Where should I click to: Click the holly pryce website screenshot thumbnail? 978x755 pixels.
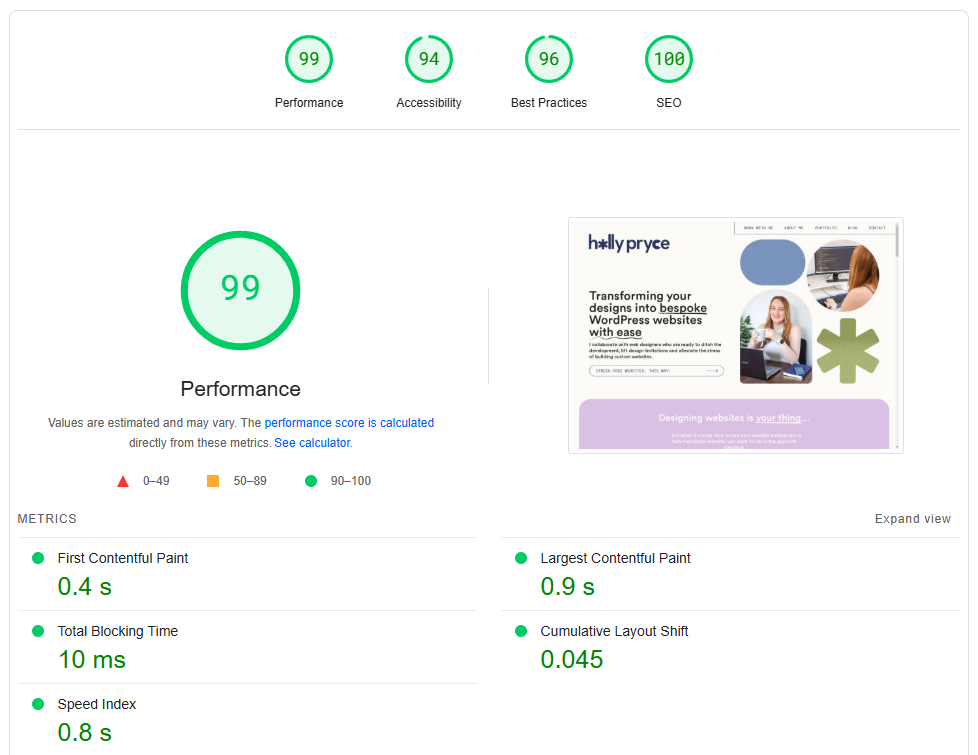point(736,335)
